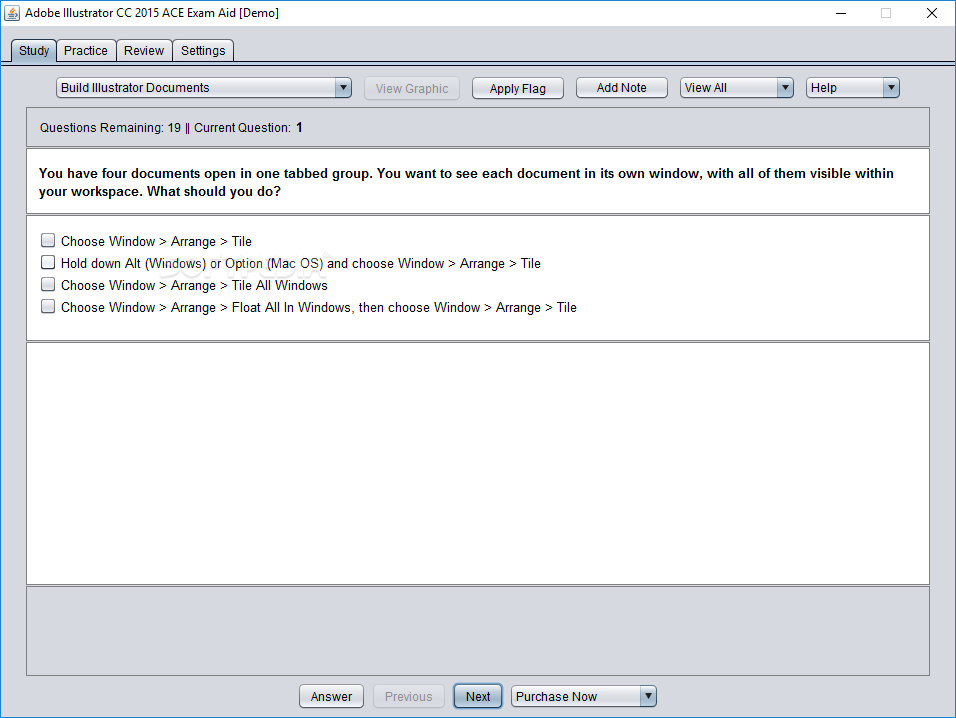Click the empty explanation text area

pos(478,463)
